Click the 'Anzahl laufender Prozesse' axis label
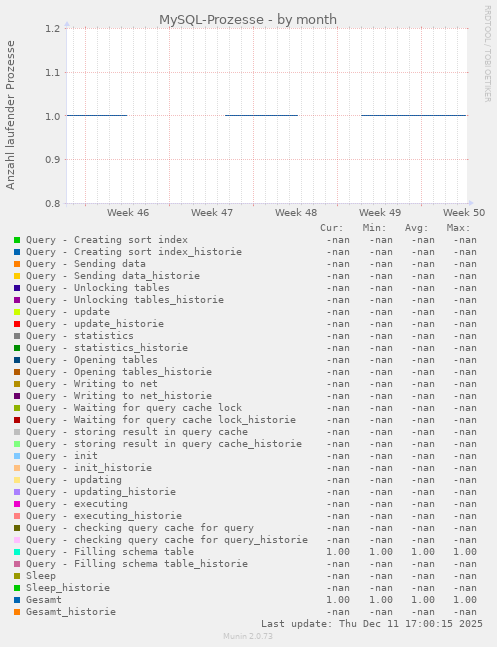 pos(10,115)
